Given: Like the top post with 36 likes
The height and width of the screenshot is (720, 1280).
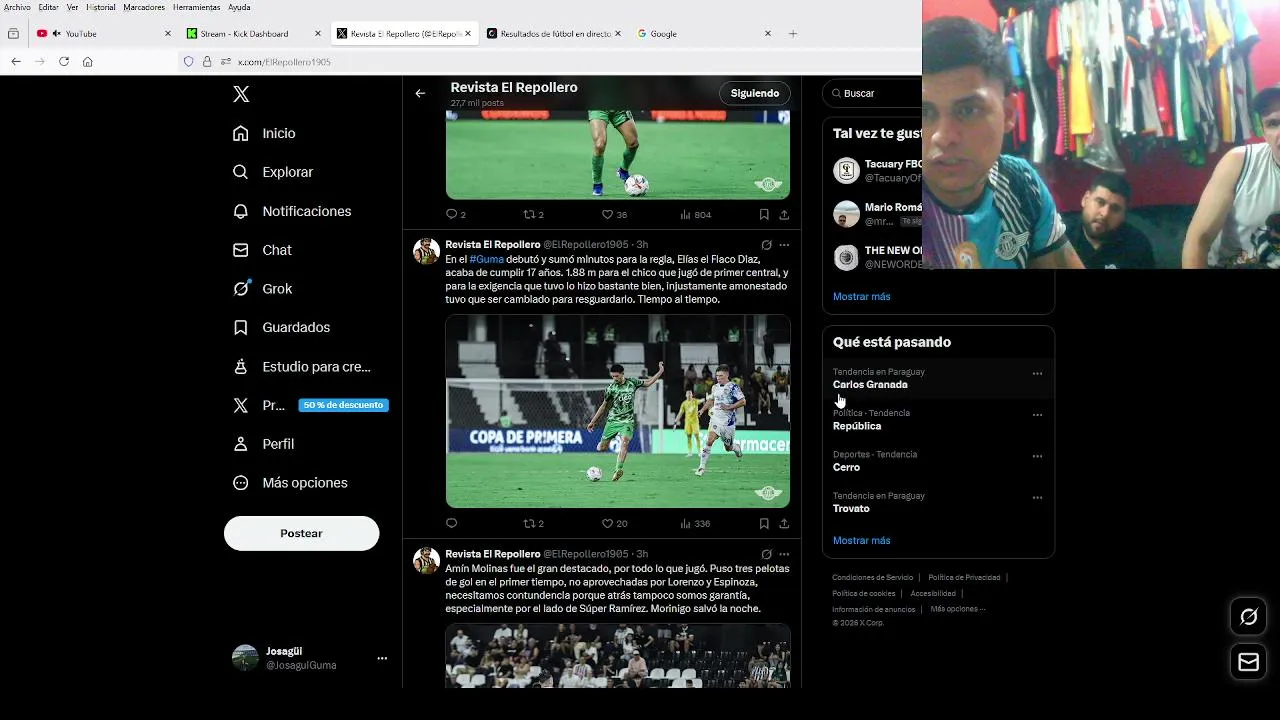Looking at the screenshot, I should (x=614, y=214).
